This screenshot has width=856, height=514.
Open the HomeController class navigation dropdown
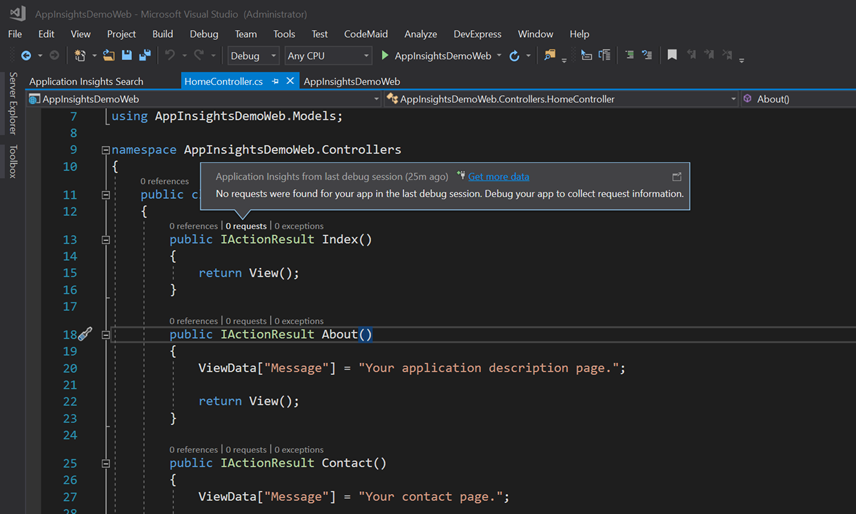(x=561, y=99)
